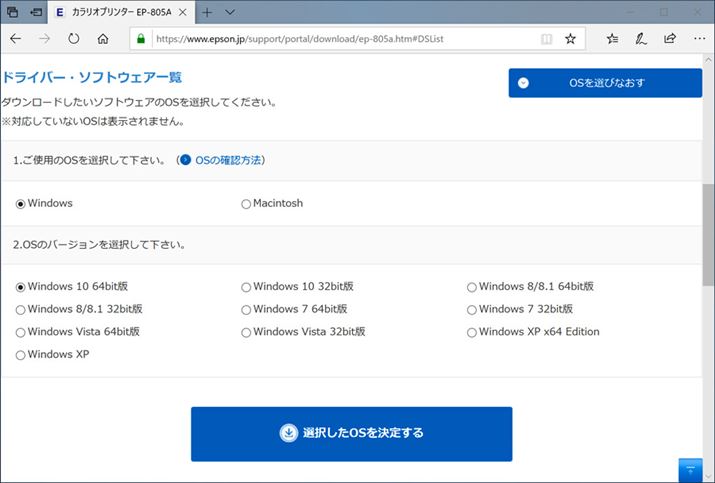Select Windows 7 64bit版 radio button
715x483 pixels.
[246, 309]
